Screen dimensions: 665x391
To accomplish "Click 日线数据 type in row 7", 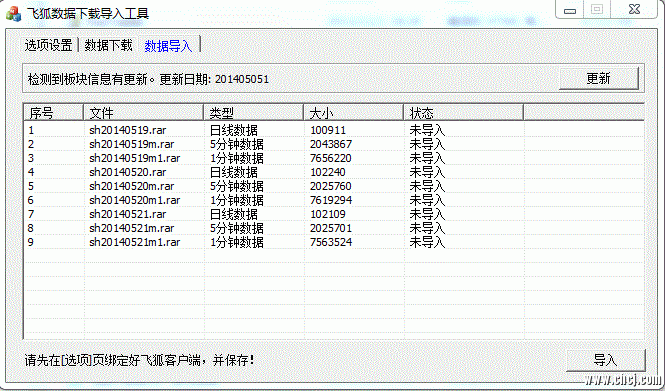I will (x=234, y=214).
